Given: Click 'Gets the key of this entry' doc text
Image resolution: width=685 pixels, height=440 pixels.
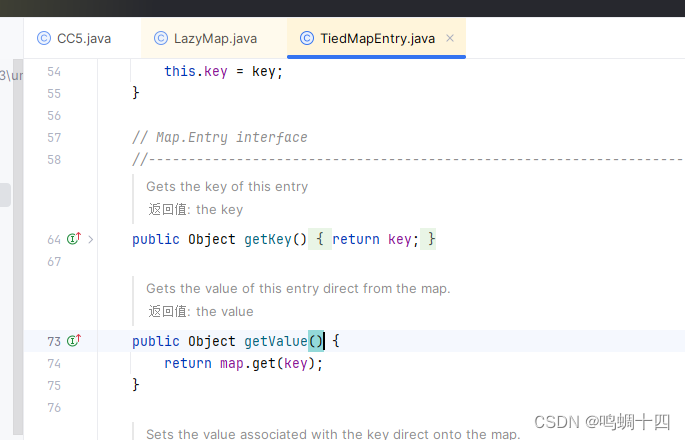Looking at the screenshot, I should 227,187.
